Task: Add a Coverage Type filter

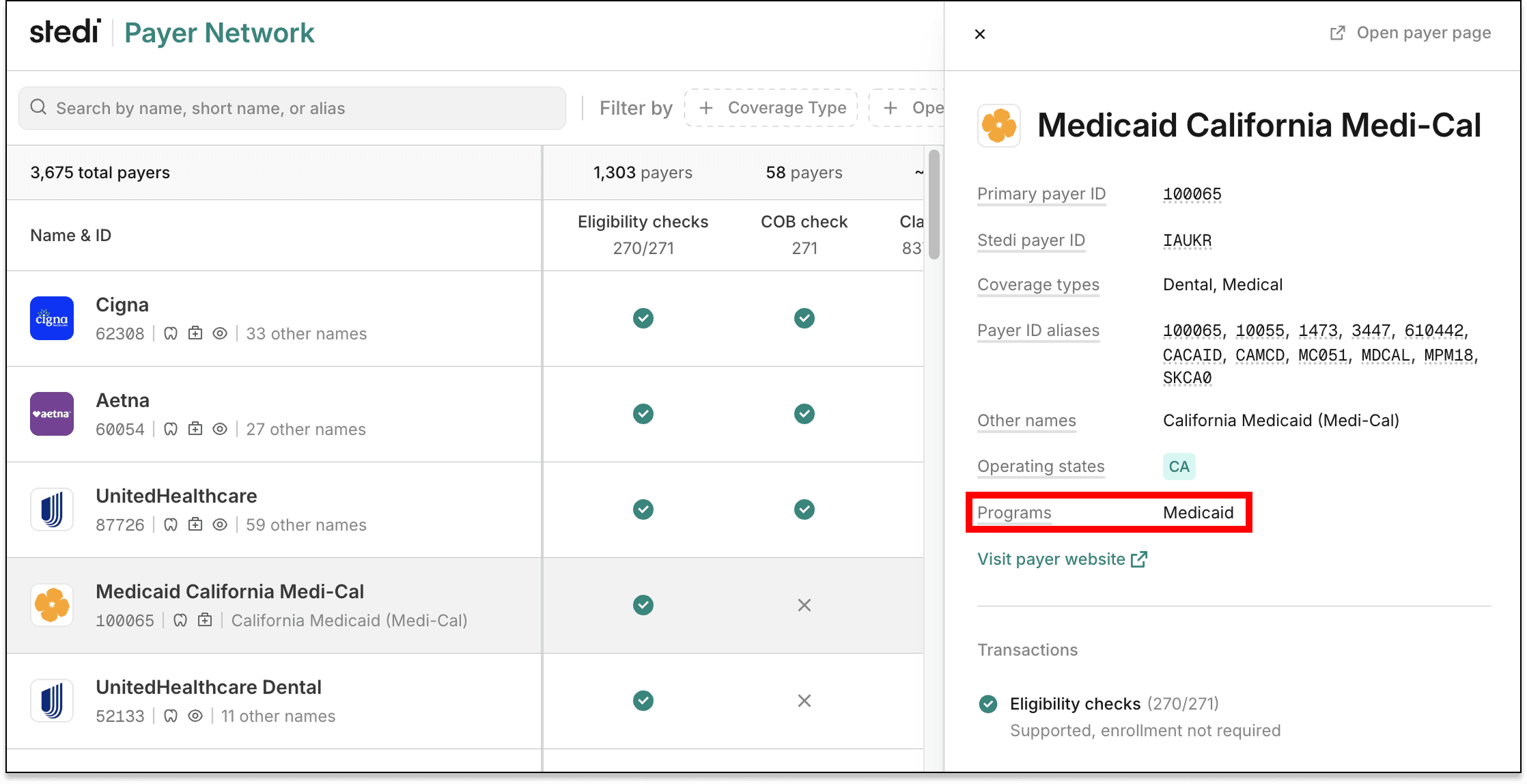Action: tap(772, 108)
